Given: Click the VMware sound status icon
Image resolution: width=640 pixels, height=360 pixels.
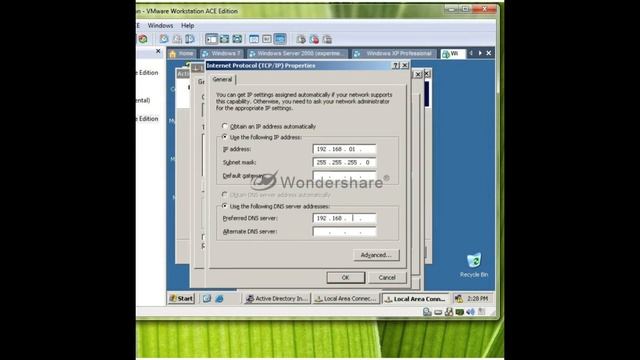Looking at the screenshot, I should pyautogui.click(x=470, y=312).
